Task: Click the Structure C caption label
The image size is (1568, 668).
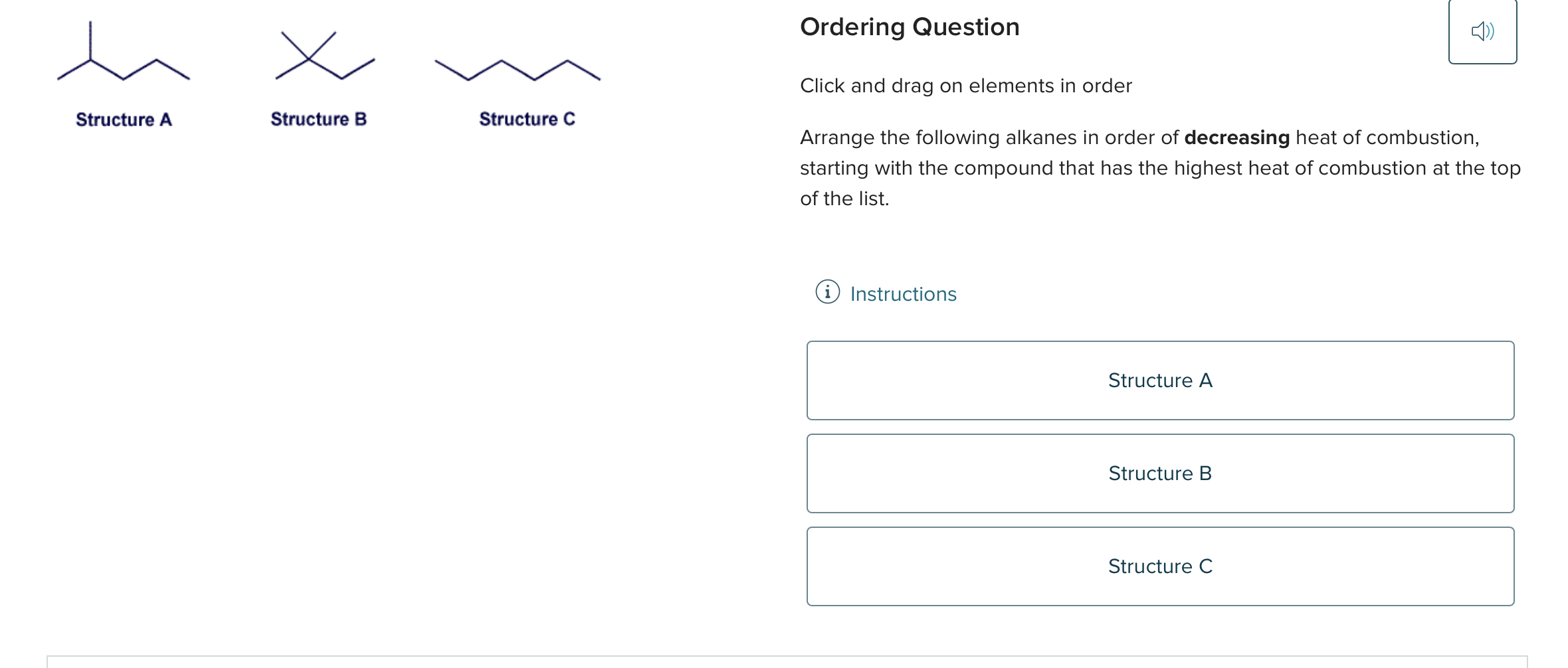Action: coord(527,120)
